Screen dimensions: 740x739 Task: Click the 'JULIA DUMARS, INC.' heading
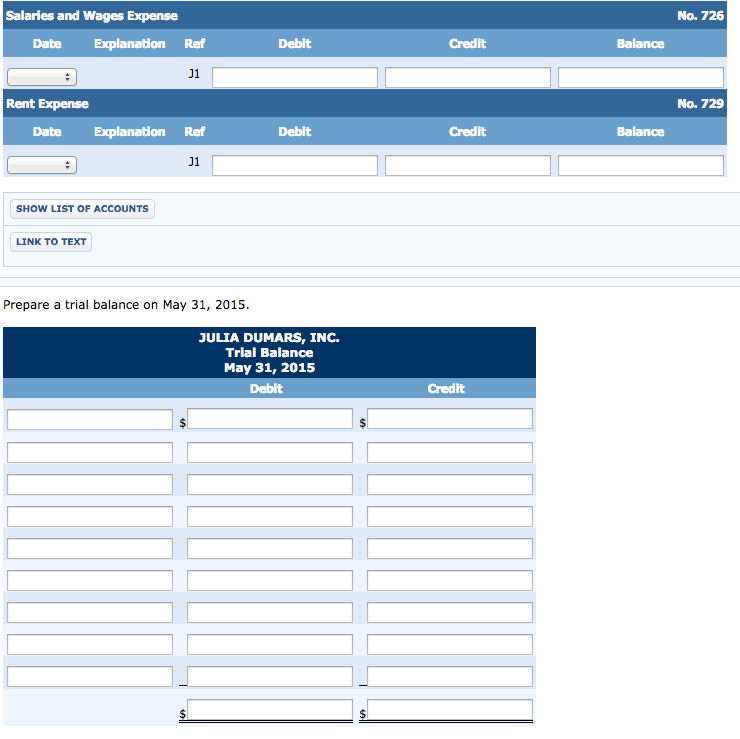(x=269, y=337)
